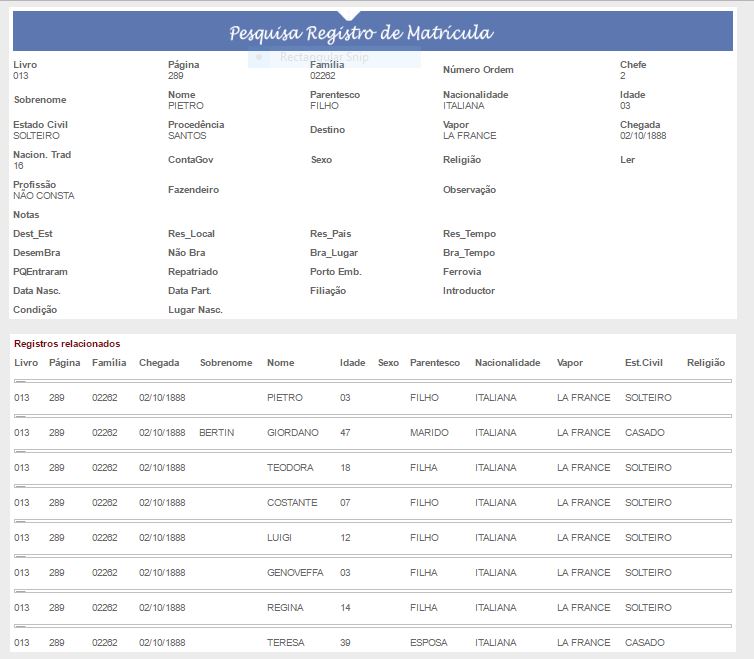The image size is (754, 659).
Task: Open the GIORDANO record in related records
Action: 293,433
